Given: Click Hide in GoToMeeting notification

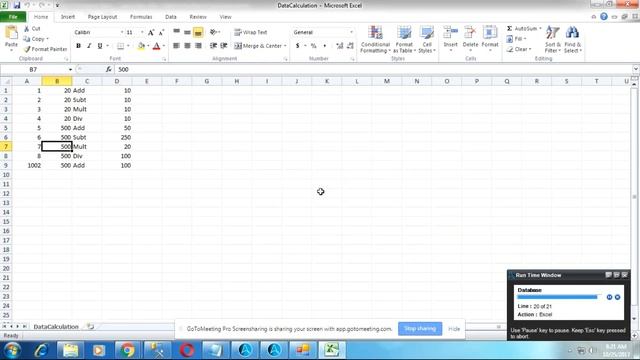Looking at the screenshot, I should (x=454, y=329).
